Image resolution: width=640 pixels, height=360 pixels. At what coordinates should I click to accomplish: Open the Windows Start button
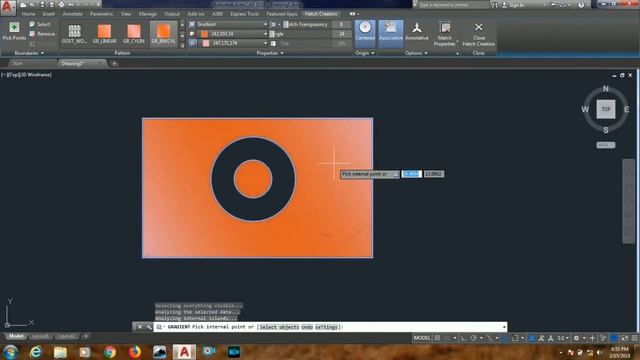pos(11,352)
